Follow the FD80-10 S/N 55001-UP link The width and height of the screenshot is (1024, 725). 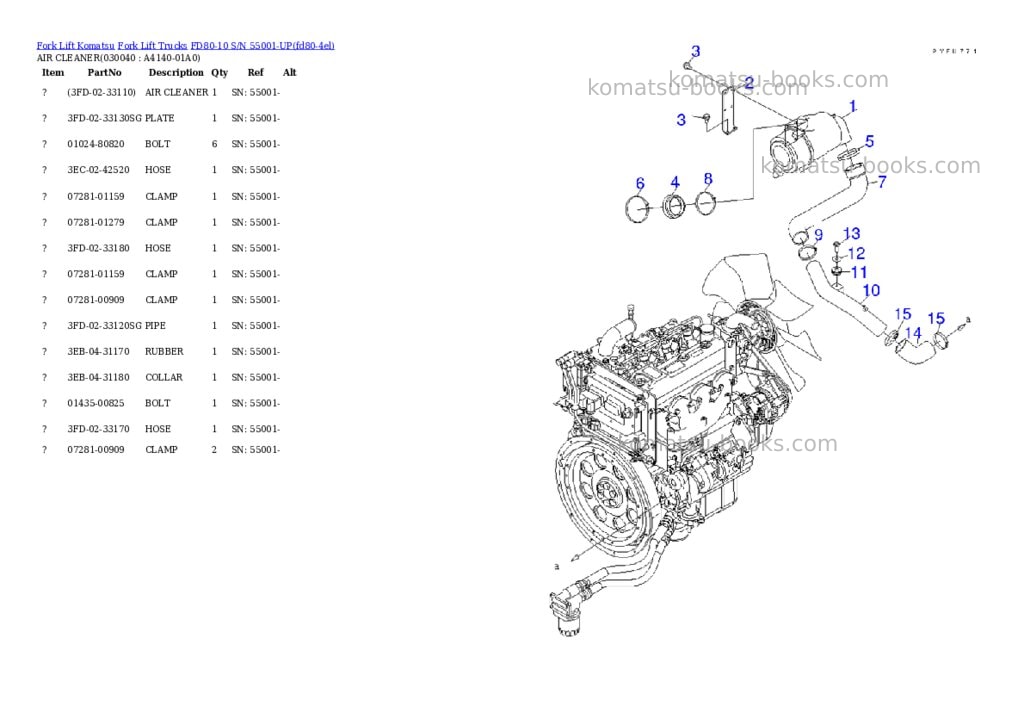click(x=263, y=46)
